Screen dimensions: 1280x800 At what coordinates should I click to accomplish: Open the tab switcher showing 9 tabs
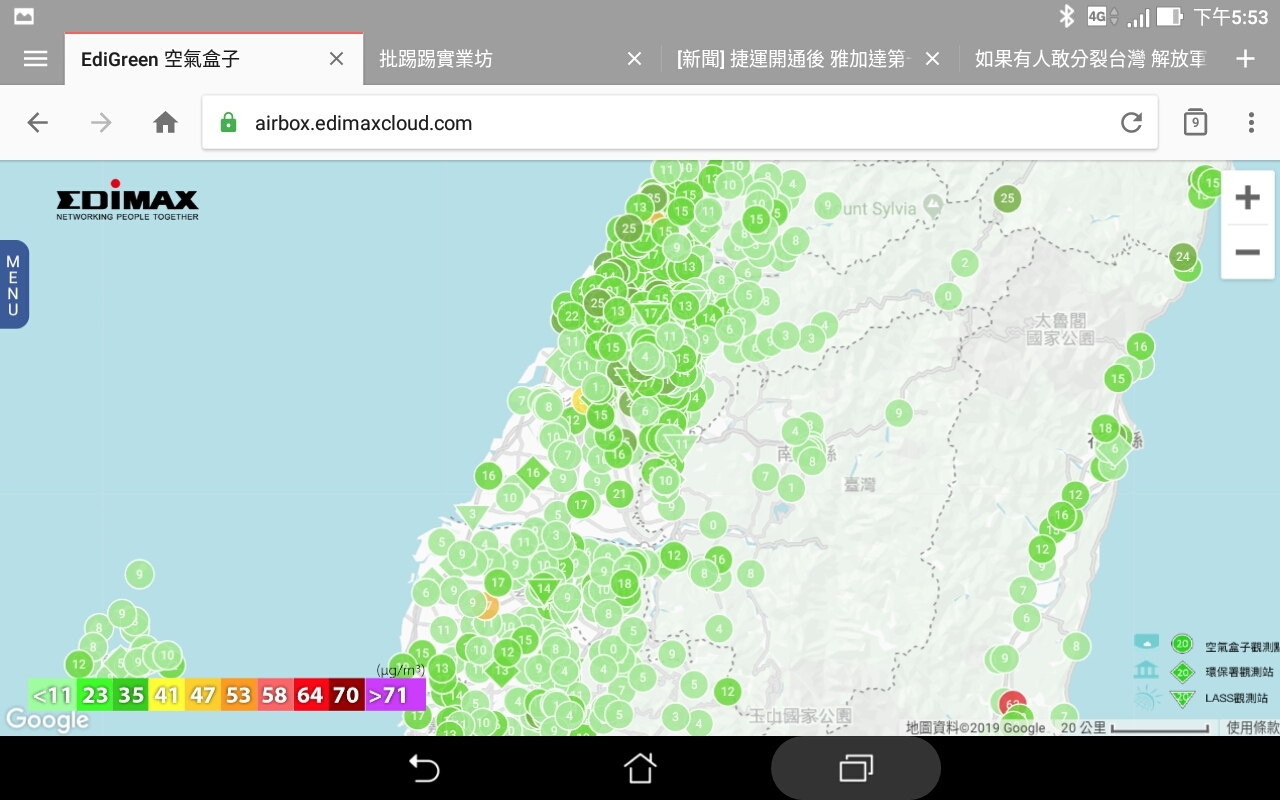point(1195,123)
